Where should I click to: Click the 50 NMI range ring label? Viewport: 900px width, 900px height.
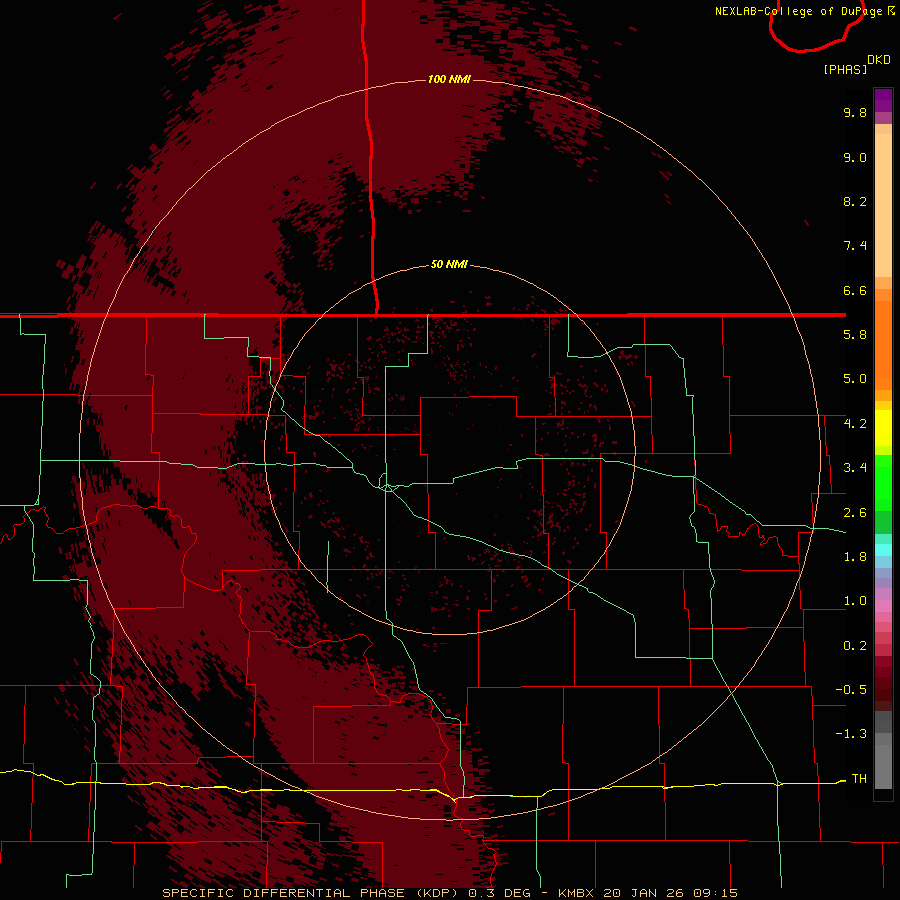point(449,265)
